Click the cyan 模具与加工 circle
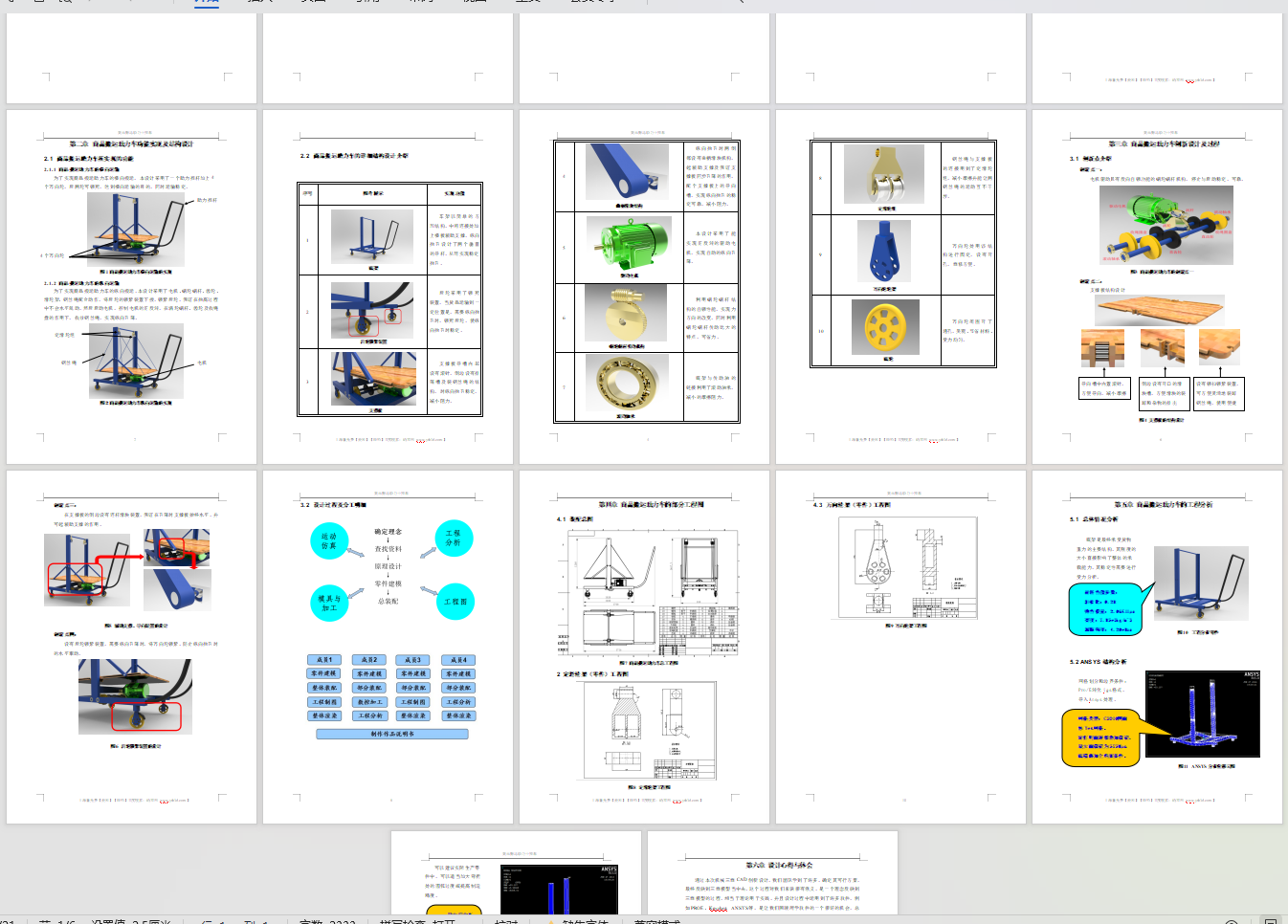This screenshot has height=924, width=1288. click(329, 603)
